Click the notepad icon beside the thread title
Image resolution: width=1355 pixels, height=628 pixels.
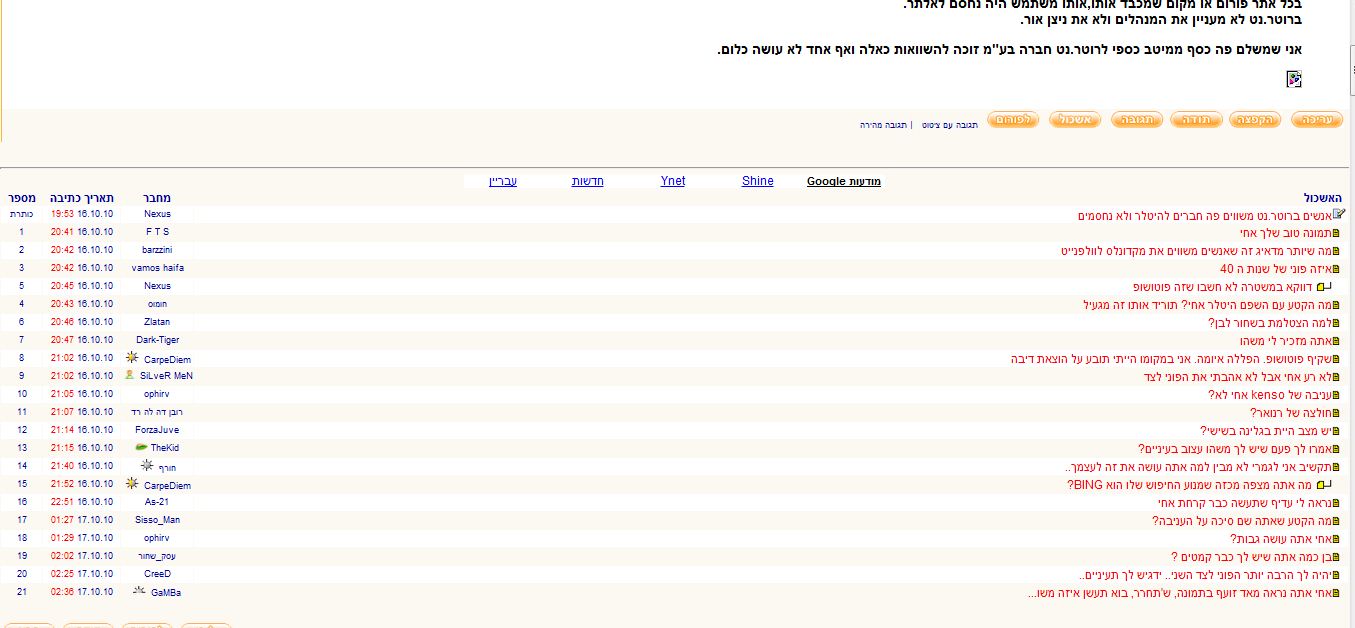point(1339,214)
